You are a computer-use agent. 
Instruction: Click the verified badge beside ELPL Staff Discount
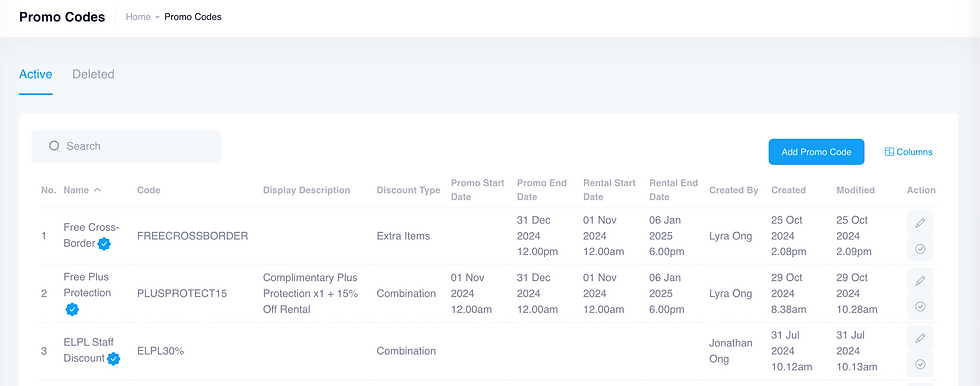(x=113, y=359)
